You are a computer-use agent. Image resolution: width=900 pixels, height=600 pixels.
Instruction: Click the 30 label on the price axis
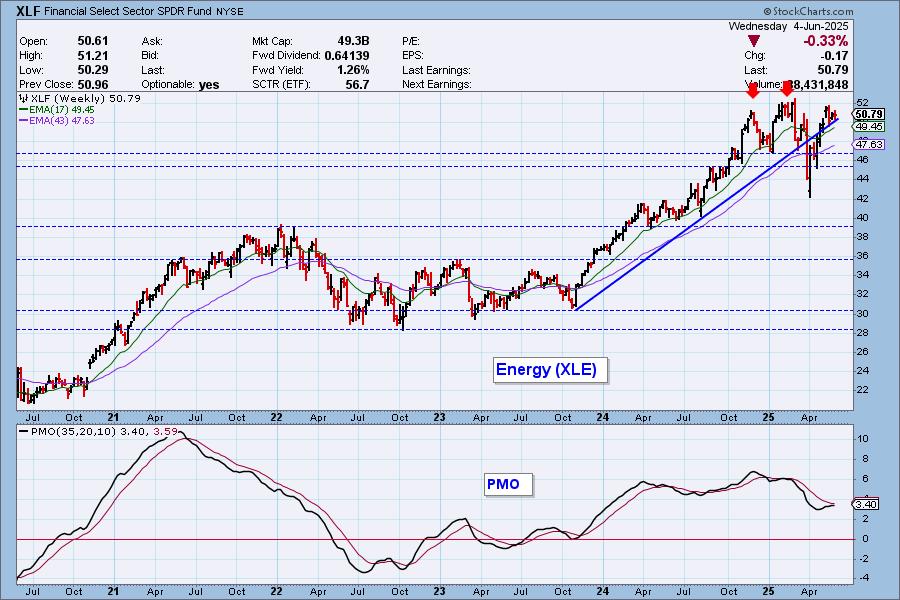click(x=862, y=313)
